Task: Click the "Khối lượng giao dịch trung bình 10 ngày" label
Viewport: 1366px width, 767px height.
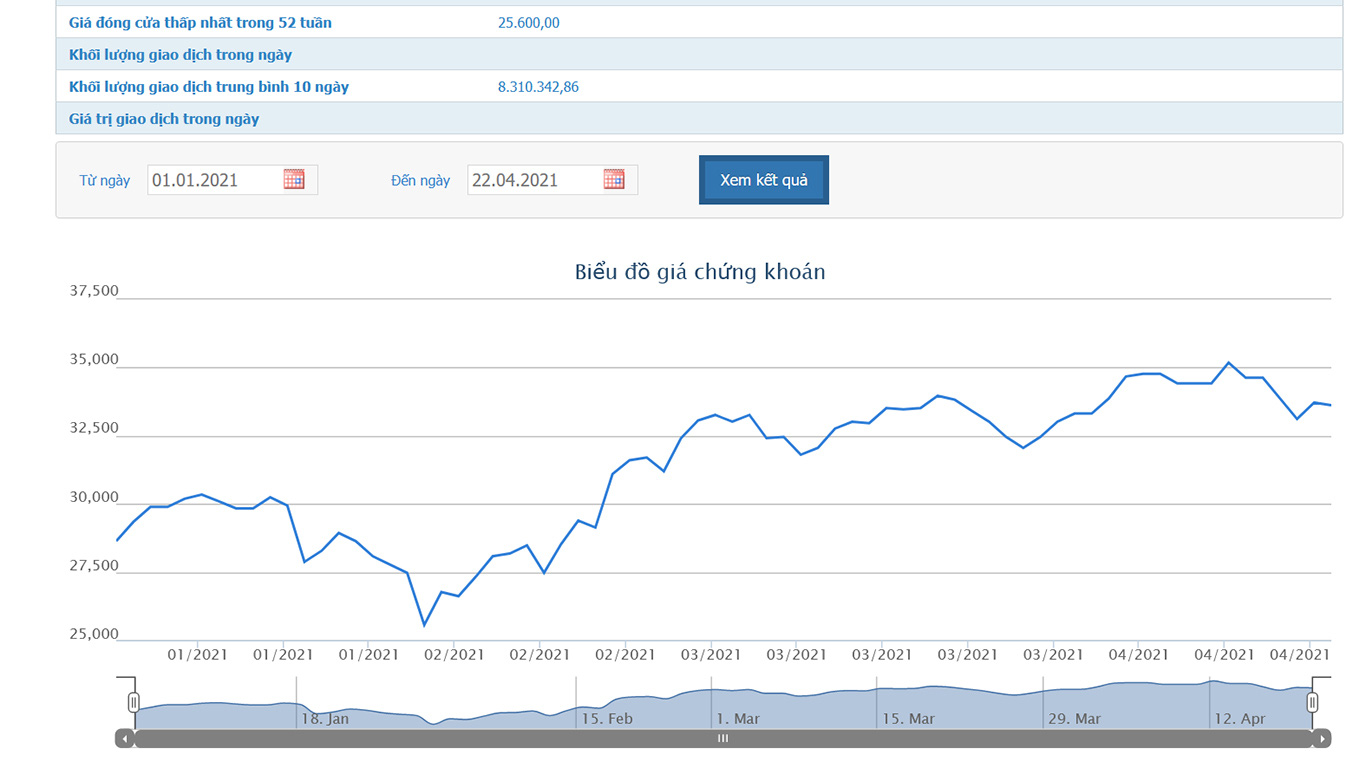Action: pyautogui.click(x=209, y=87)
